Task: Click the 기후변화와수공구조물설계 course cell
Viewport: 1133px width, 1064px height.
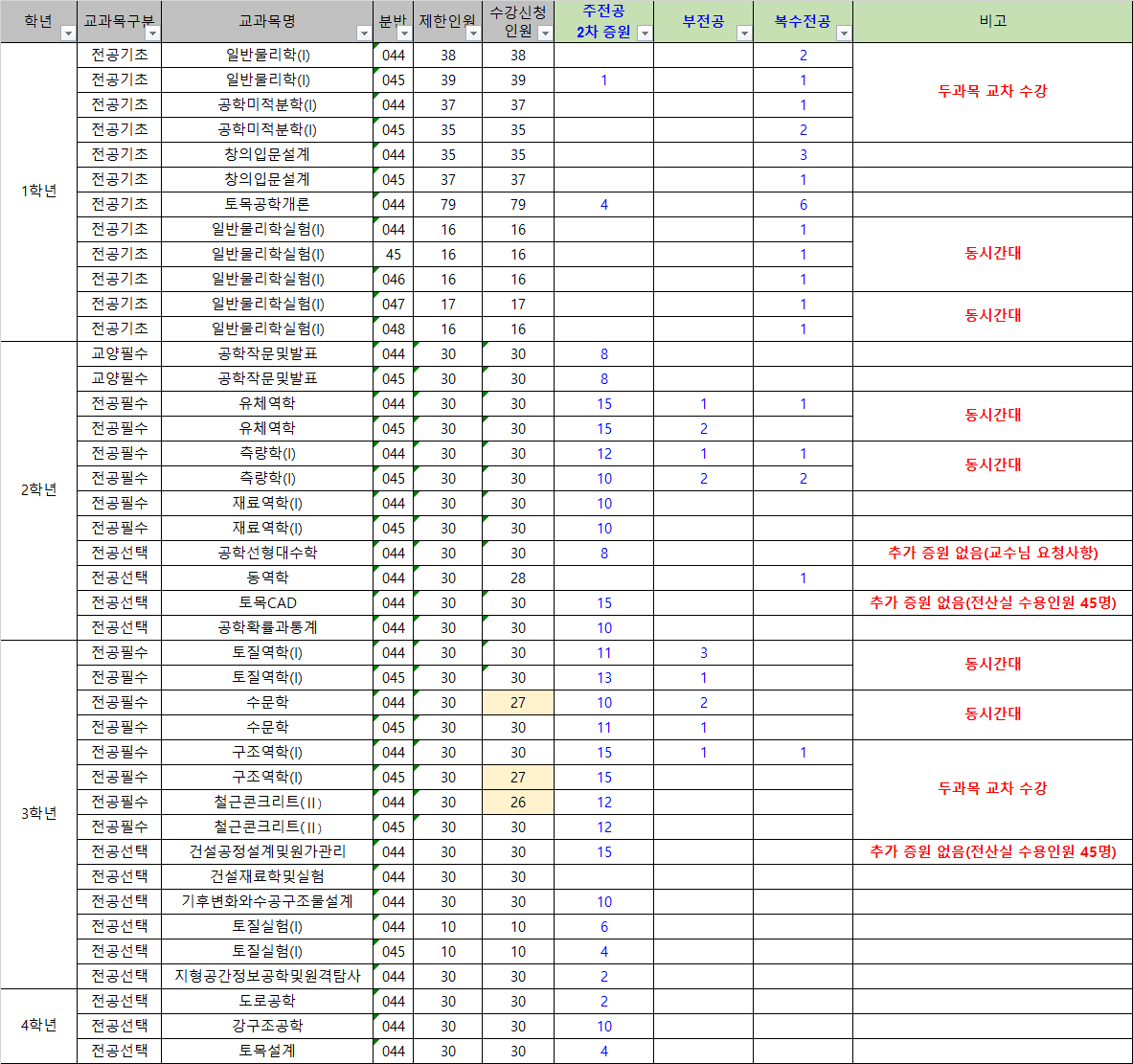Action: tap(267, 901)
